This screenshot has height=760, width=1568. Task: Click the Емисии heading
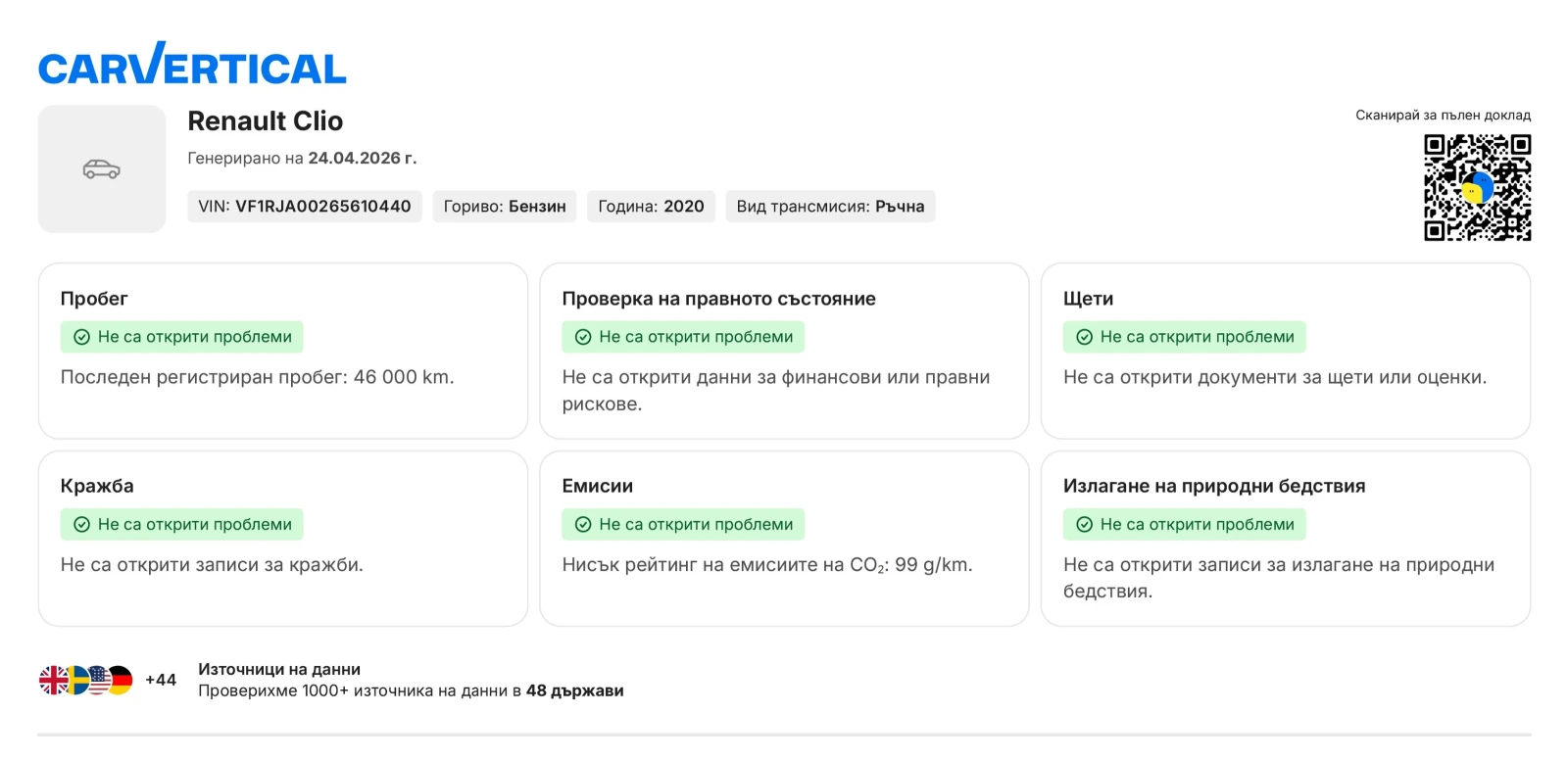click(x=597, y=486)
